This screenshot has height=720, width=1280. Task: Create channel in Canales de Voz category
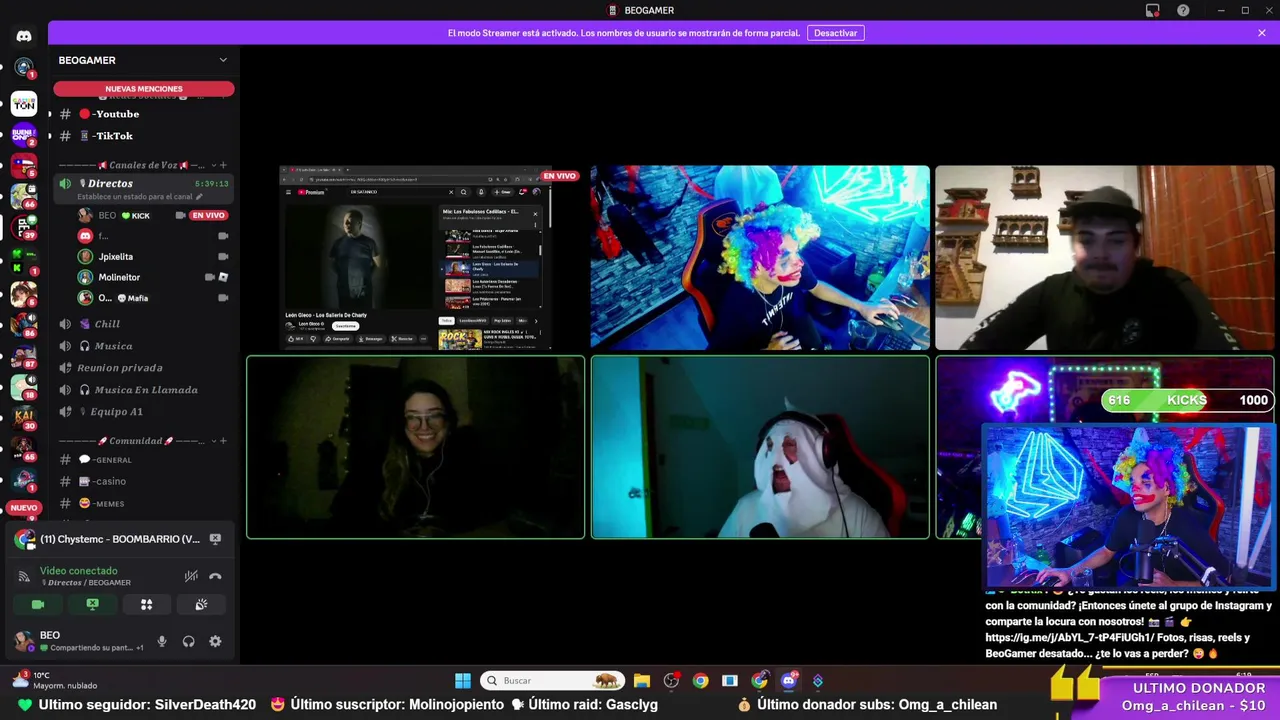(x=223, y=165)
